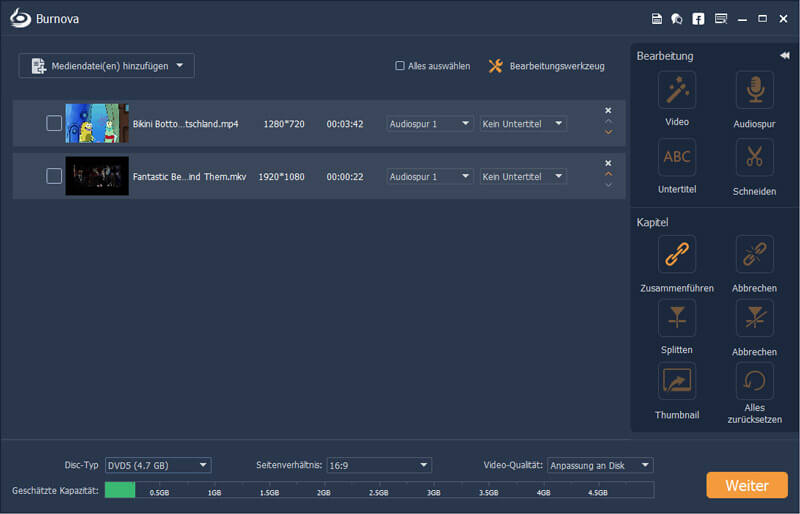Click the Bearbeitung section heading
Image resolution: width=800 pixels, height=514 pixels.
[665, 56]
